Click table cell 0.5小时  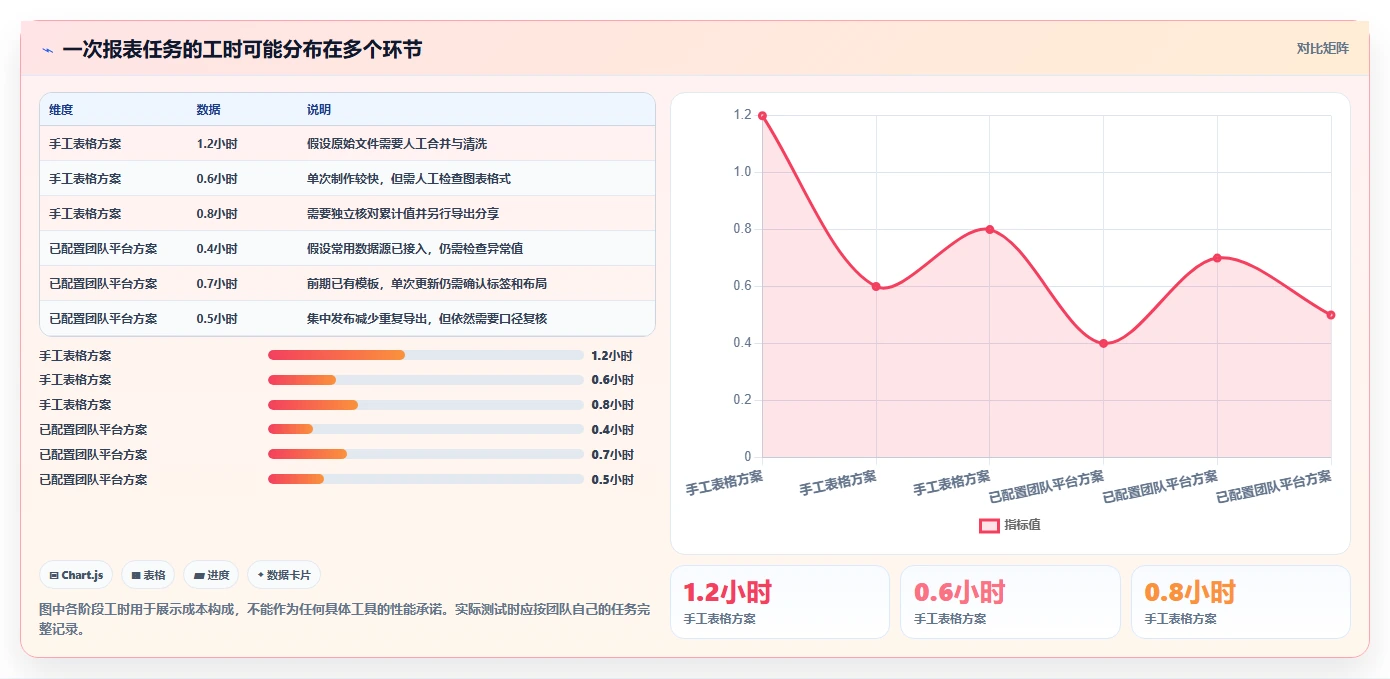click(217, 319)
